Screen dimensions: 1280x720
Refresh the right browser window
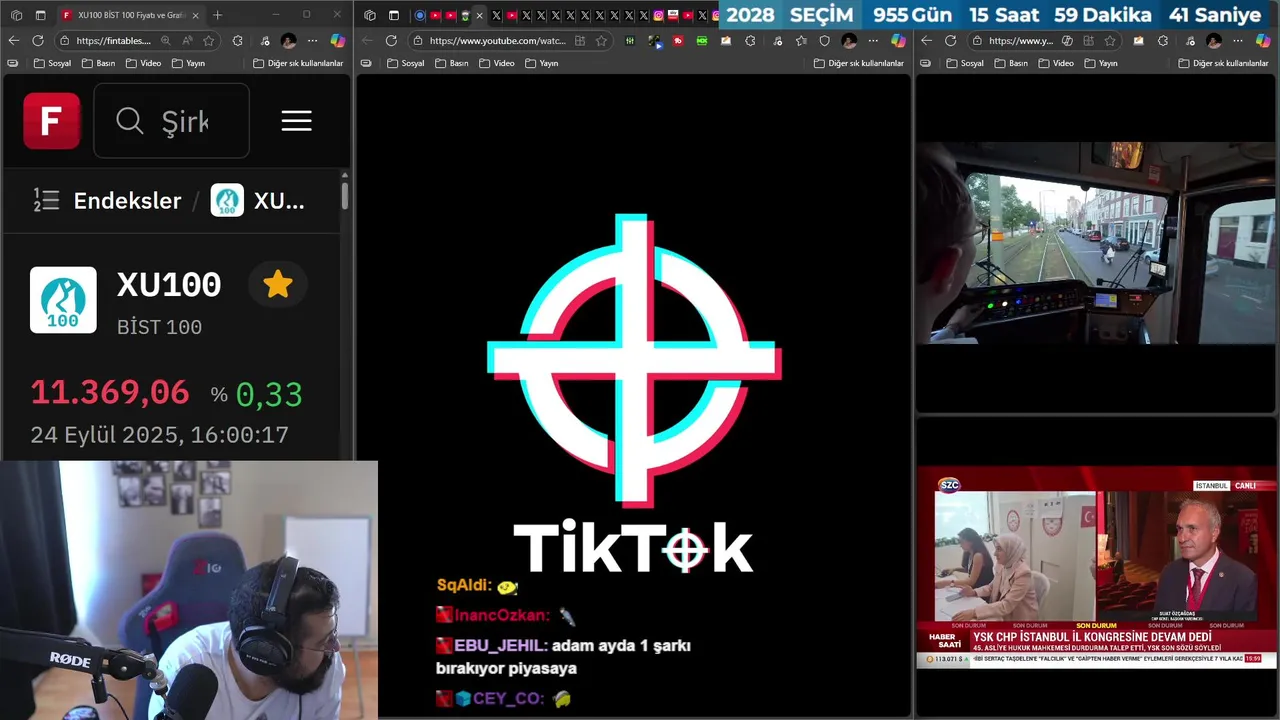950,41
